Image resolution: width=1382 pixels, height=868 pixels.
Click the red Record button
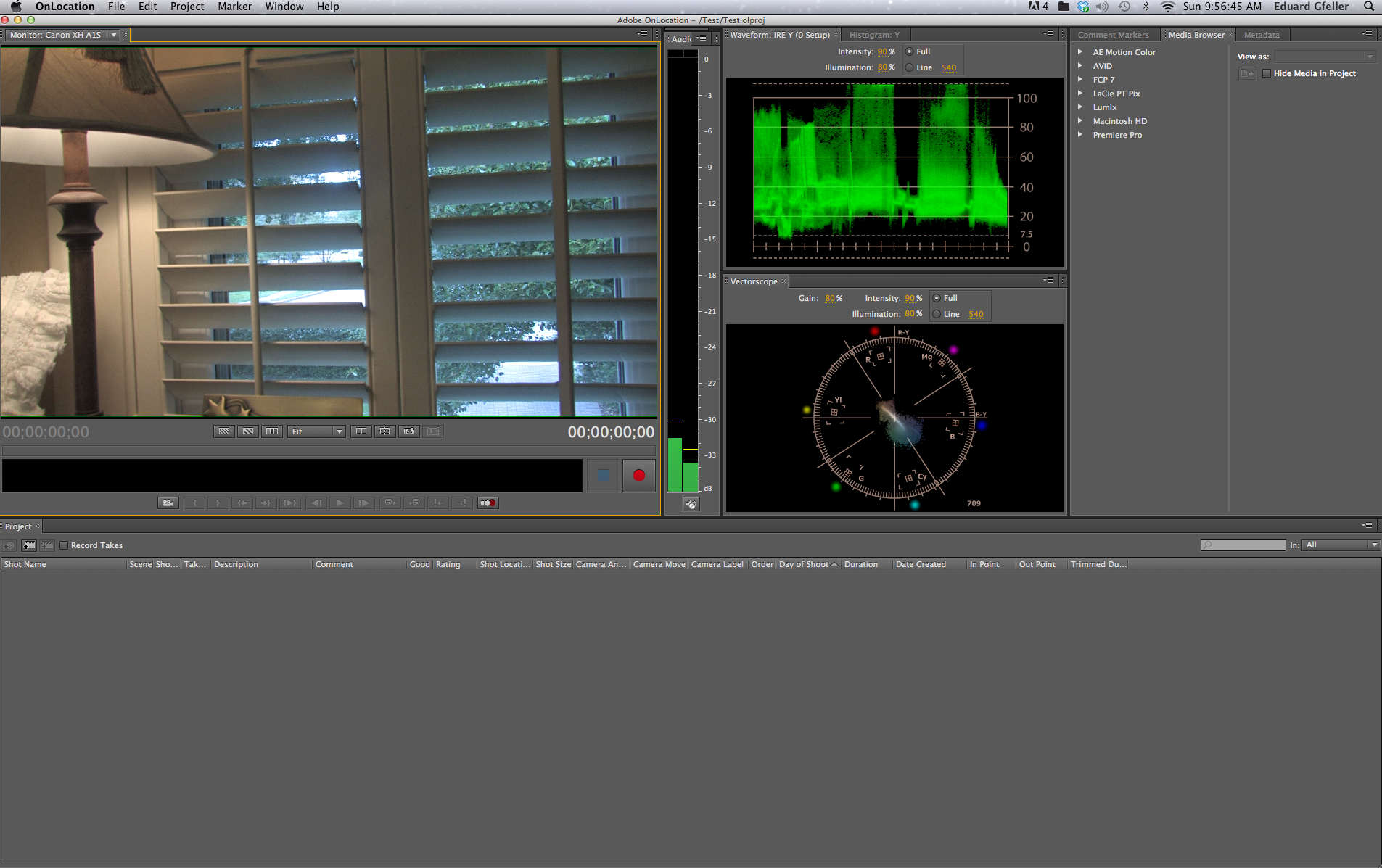point(638,476)
